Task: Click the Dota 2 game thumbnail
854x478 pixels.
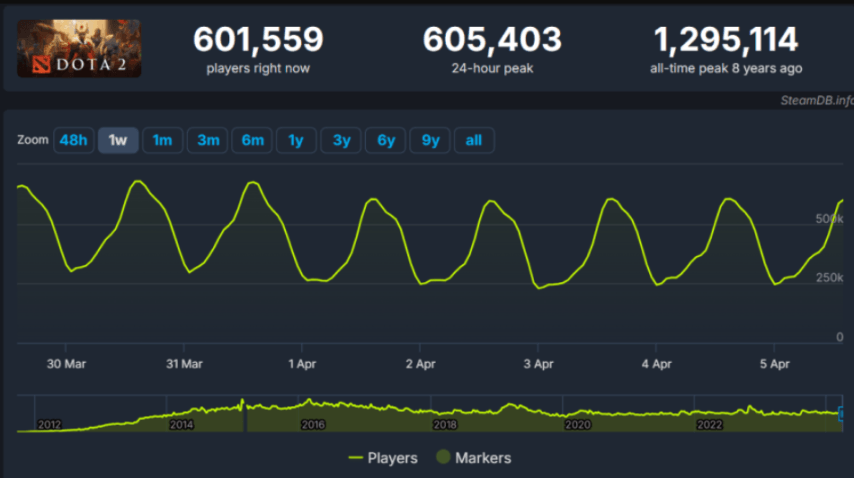Action: pos(79,49)
